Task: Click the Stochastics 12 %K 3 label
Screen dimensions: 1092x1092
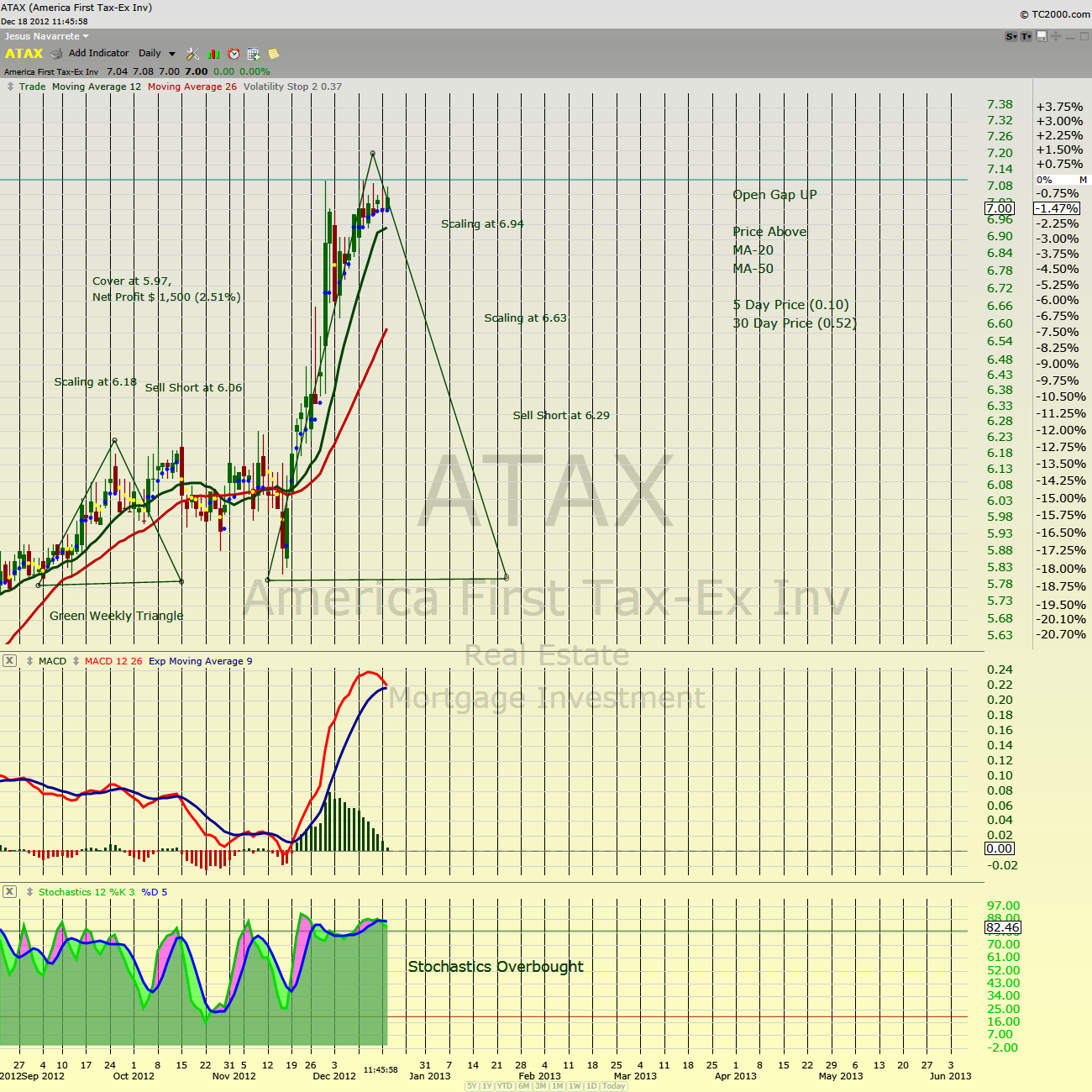Action: tap(87, 892)
